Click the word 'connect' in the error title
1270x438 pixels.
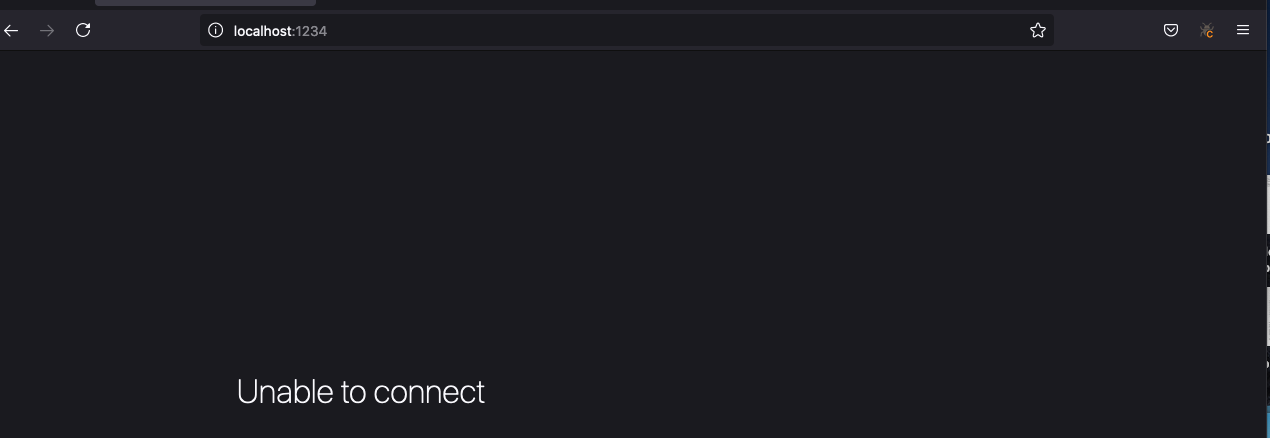coord(429,392)
